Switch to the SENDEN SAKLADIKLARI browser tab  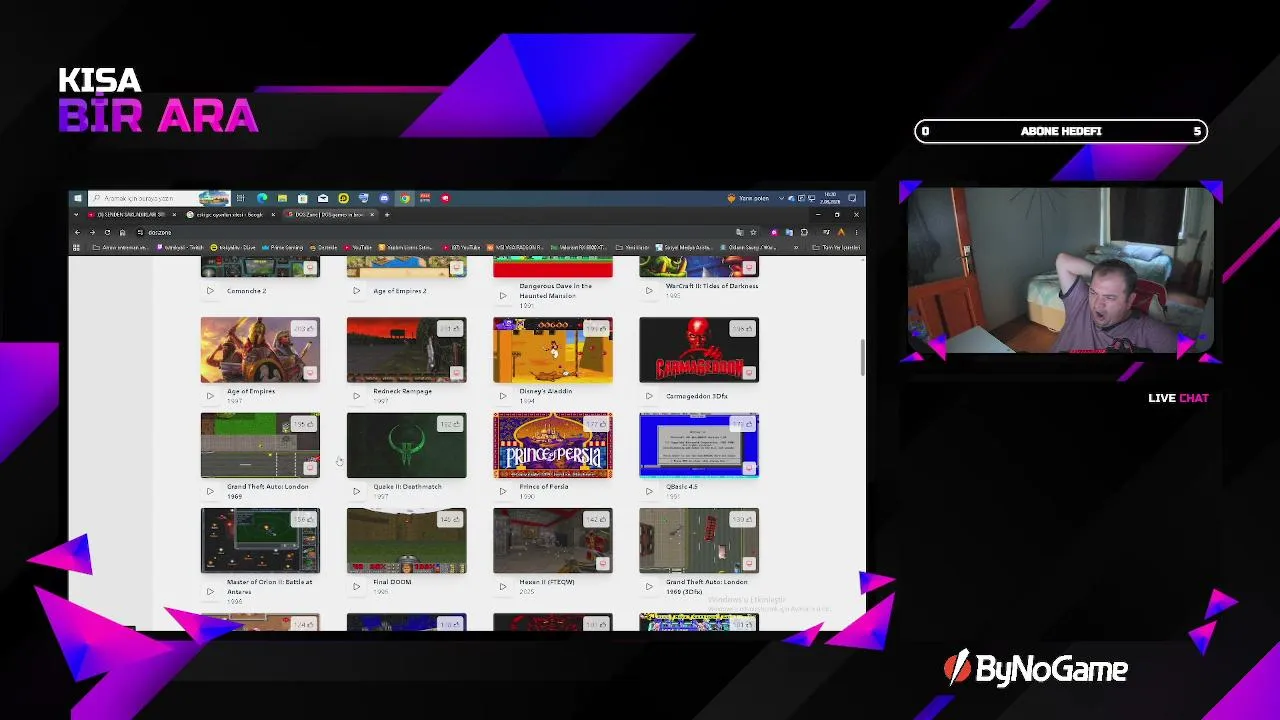132,215
